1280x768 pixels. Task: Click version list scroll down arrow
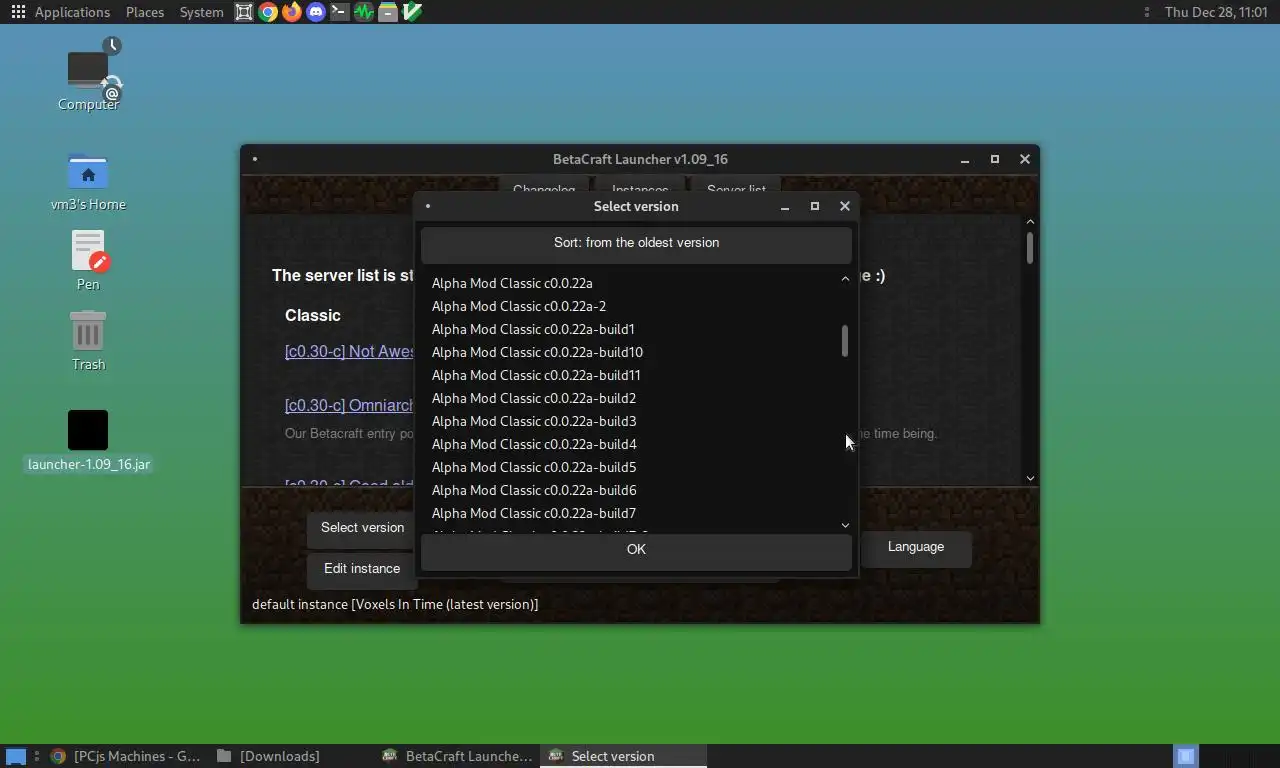point(845,525)
